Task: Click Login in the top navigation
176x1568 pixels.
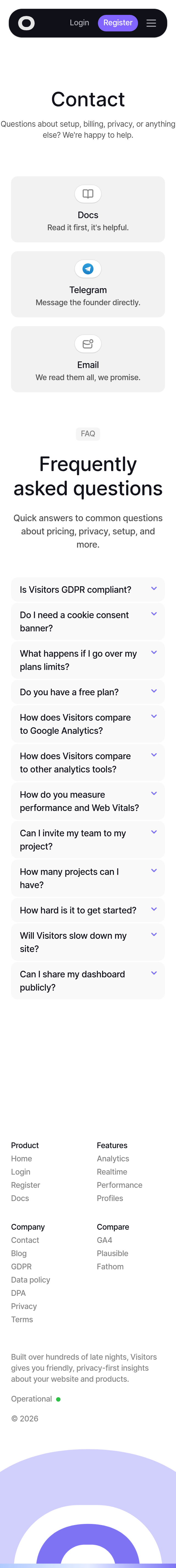Action: [79, 23]
